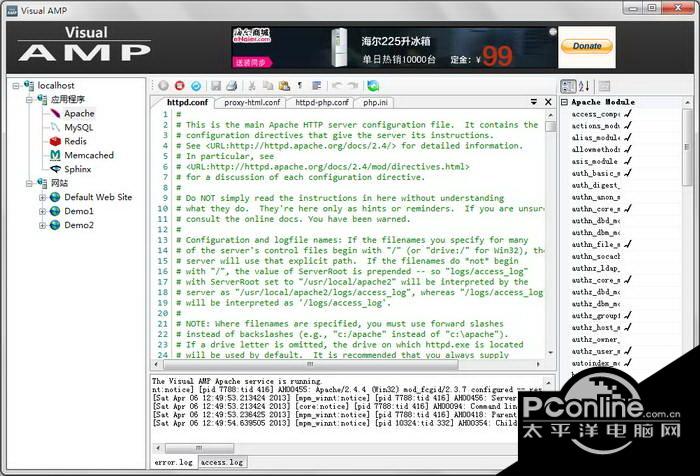Collapse the 应用程序 node
700x476 pixels.
tap(29, 99)
